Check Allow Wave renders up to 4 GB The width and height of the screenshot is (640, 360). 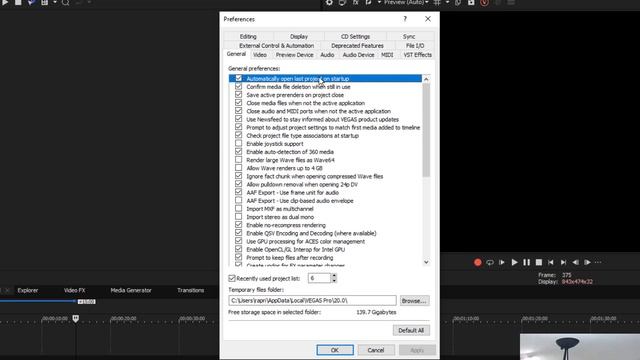tap(238, 168)
